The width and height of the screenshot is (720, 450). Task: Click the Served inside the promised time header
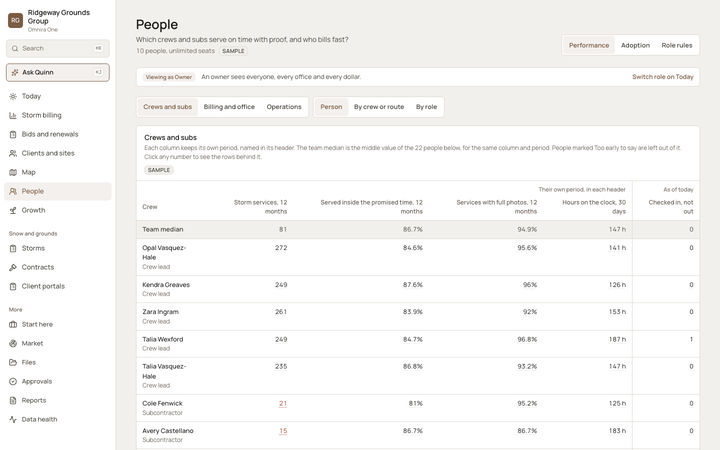pos(371,207)
